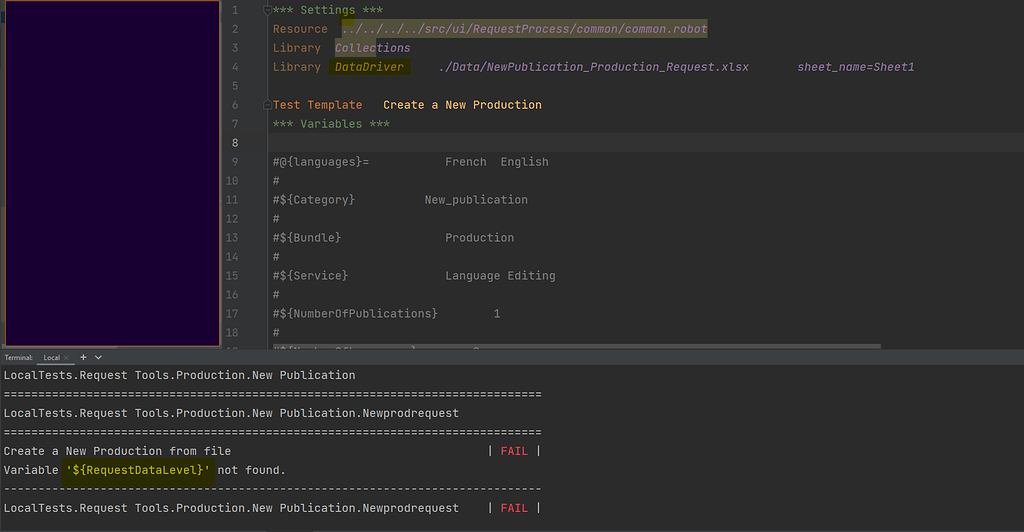Click the commented ${NumberOfPublications} line
The width and height of the screenshot is (1024, 532).
click(x=356, y=314)
